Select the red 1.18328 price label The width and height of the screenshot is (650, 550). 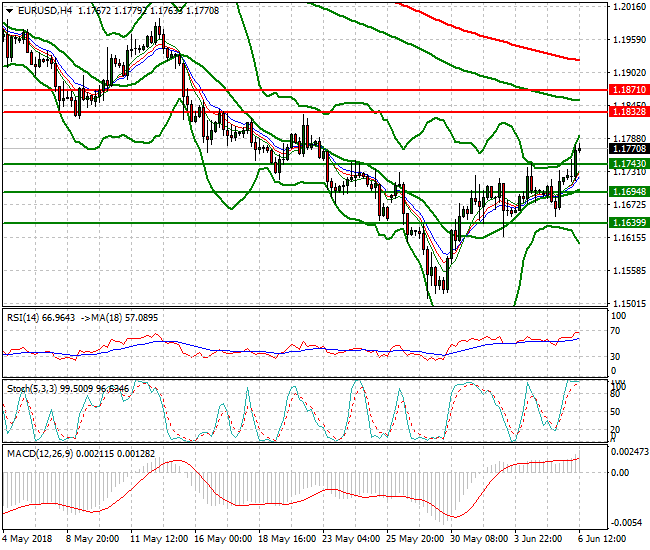pyautogui.click(x=627, y=112)
